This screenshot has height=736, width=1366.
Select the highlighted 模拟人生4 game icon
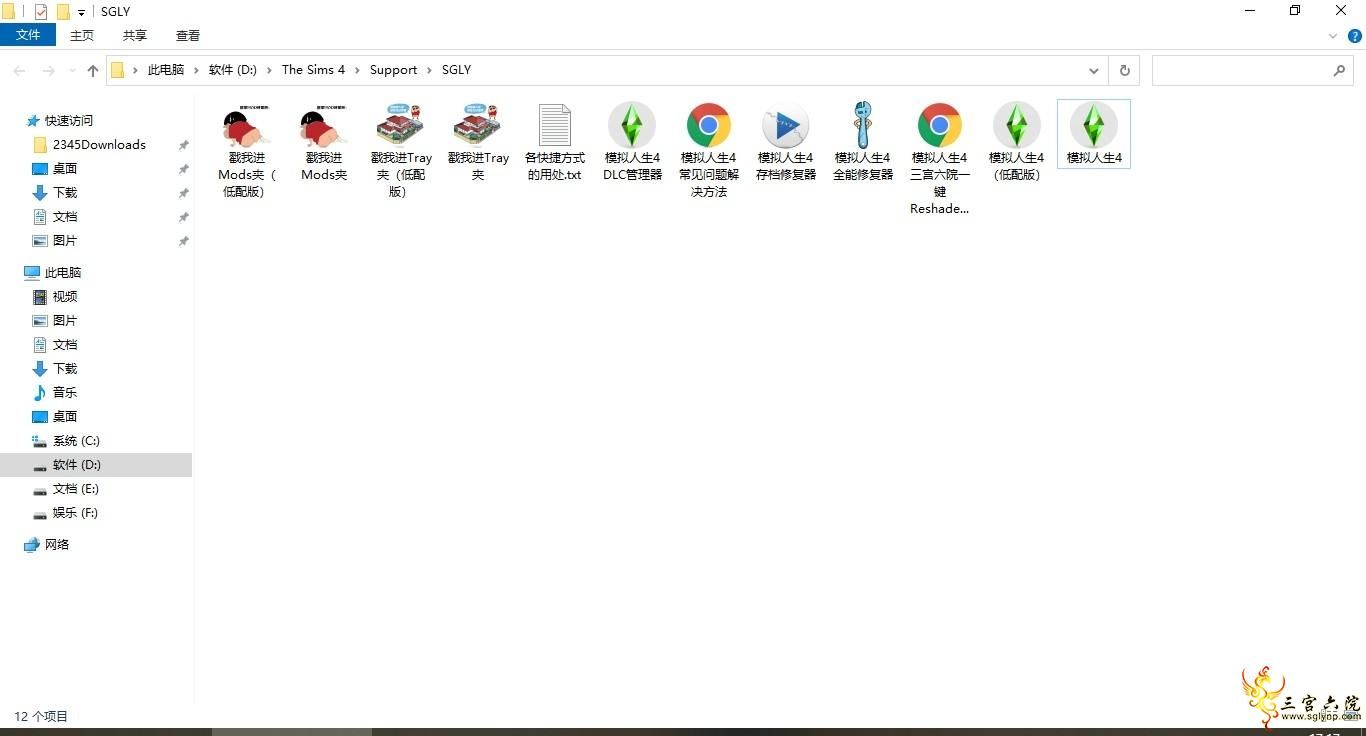(1094, 126)
